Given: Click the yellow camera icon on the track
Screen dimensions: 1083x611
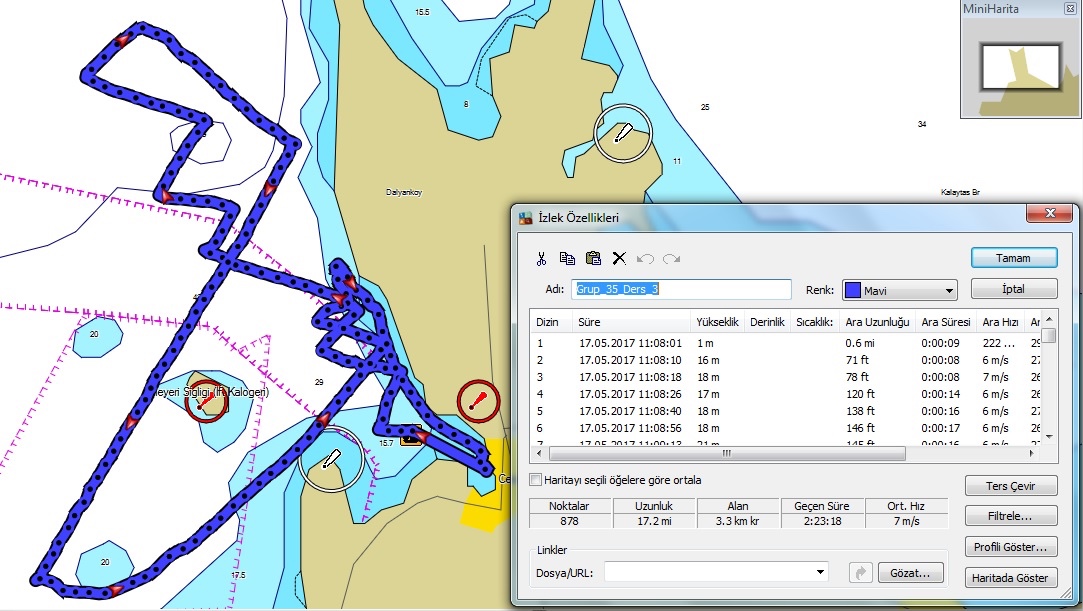Looking at the screenshot, I should [x=411, y=436].
